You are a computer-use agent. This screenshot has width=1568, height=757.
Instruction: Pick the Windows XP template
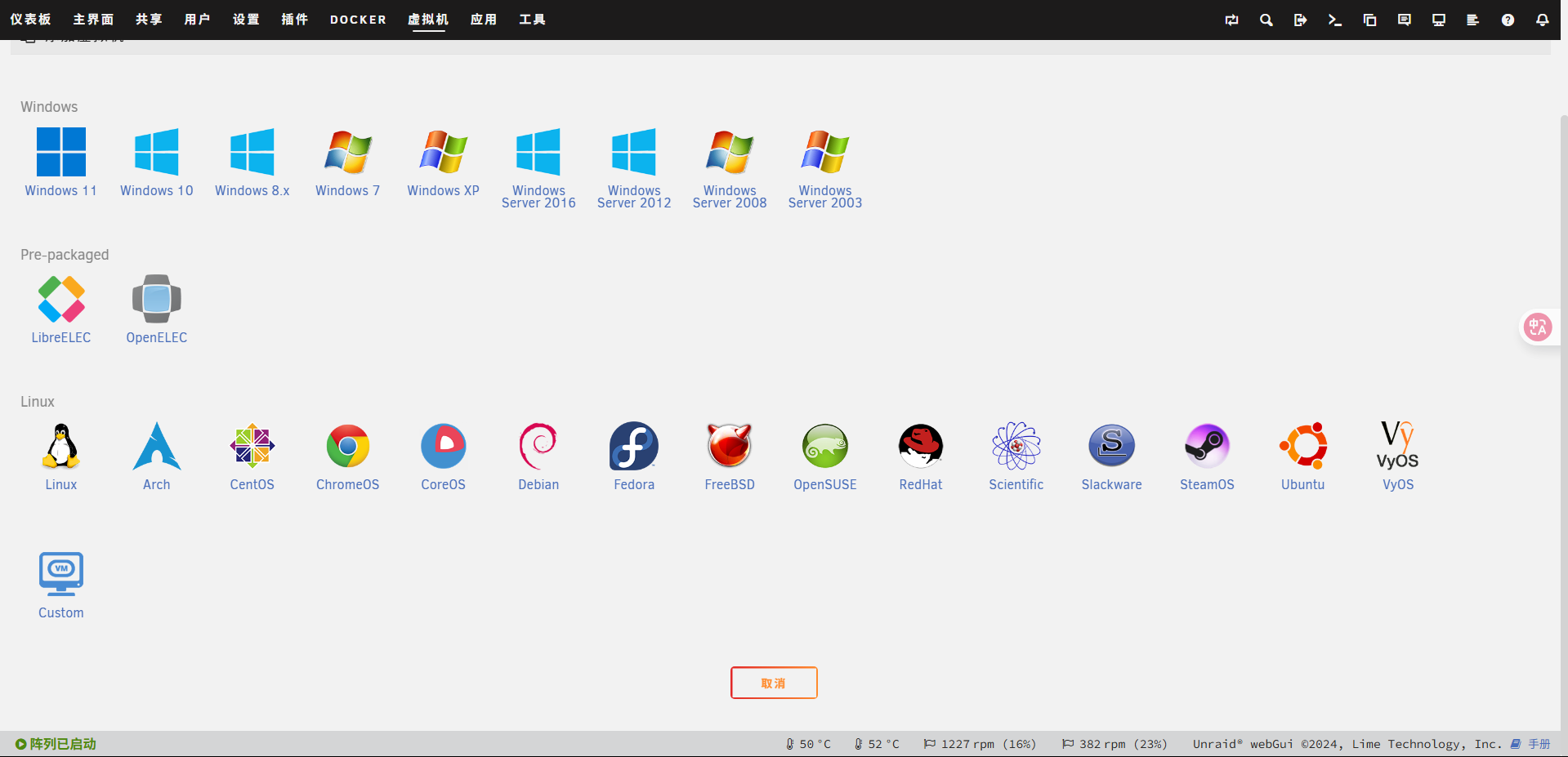coord(444,163)
